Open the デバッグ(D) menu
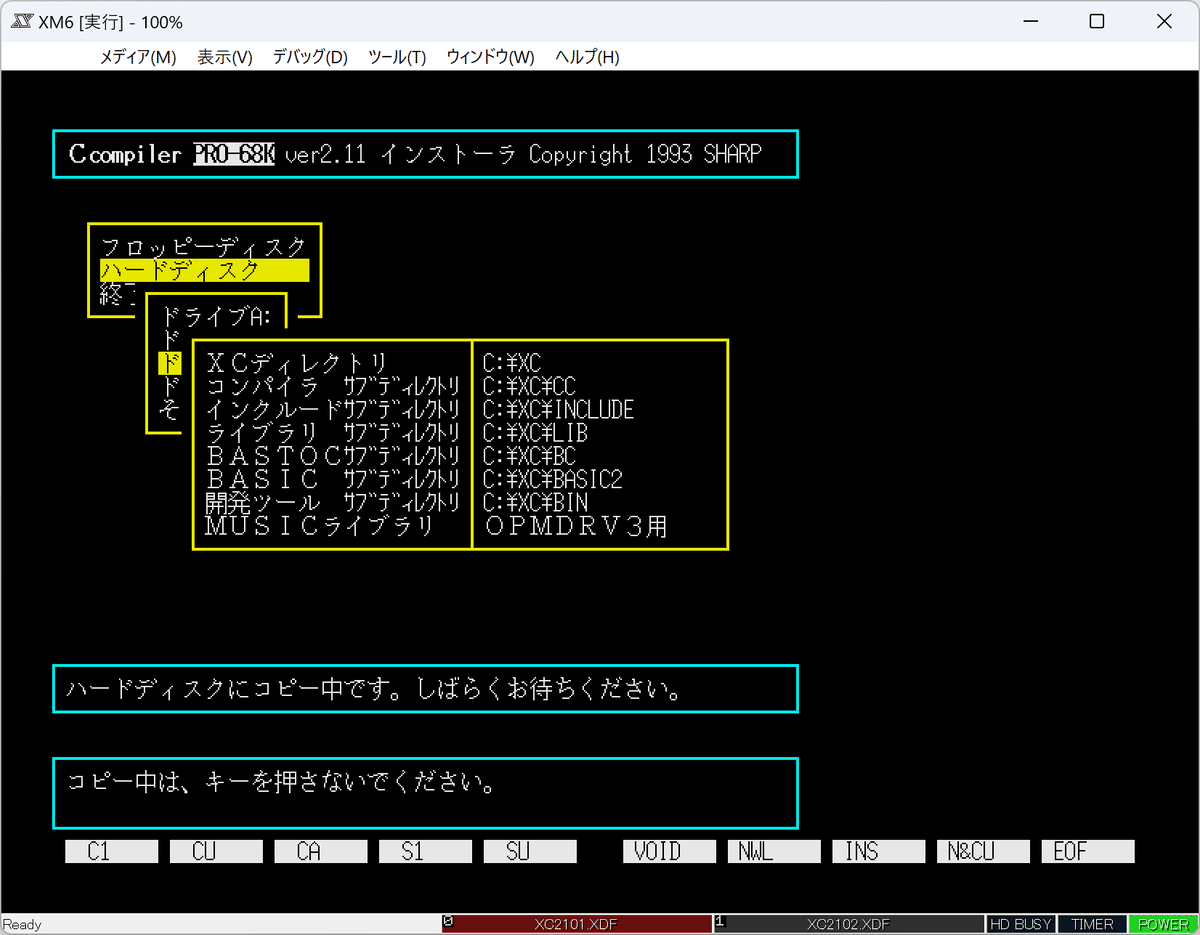This screenshot has width=1200, height=935. tap(310, 57)
